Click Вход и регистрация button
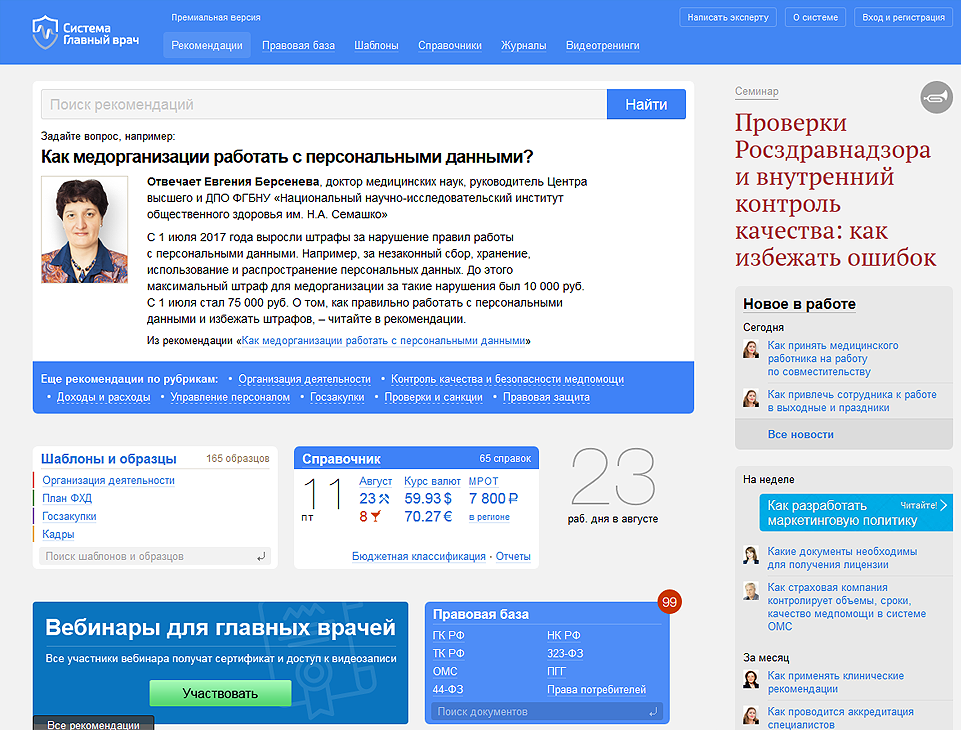Screen dimensions: 961x730 coord(903,17)
